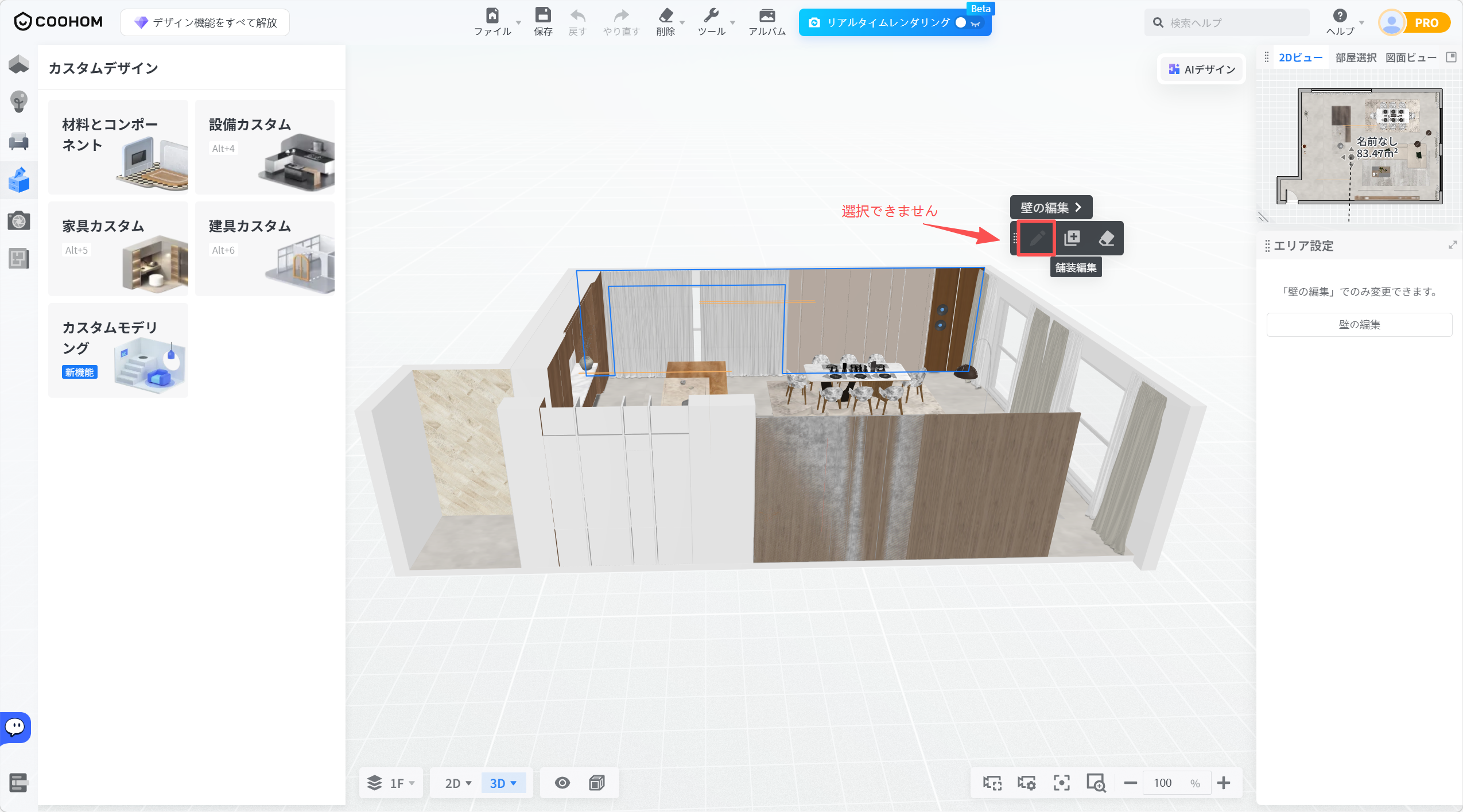
Task: Click the floating toolbar drag handle
Action: tap(1014, 238)
